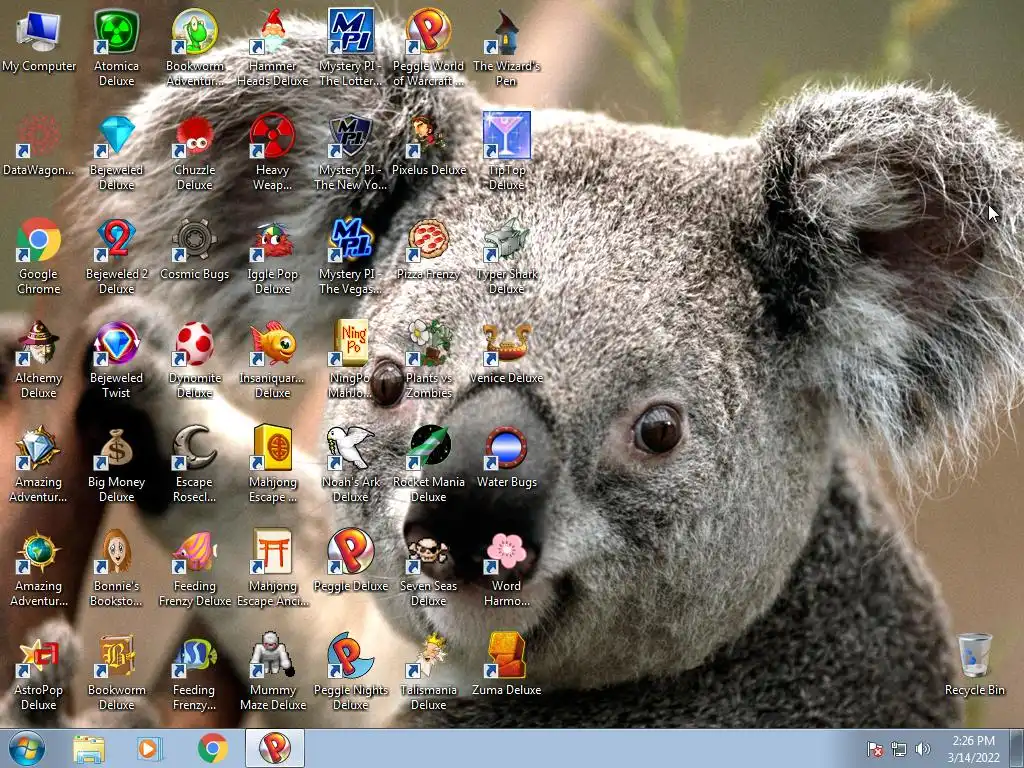
Task: Switch to the running Peggle taskbar button
Action: [x=275, y=748]
